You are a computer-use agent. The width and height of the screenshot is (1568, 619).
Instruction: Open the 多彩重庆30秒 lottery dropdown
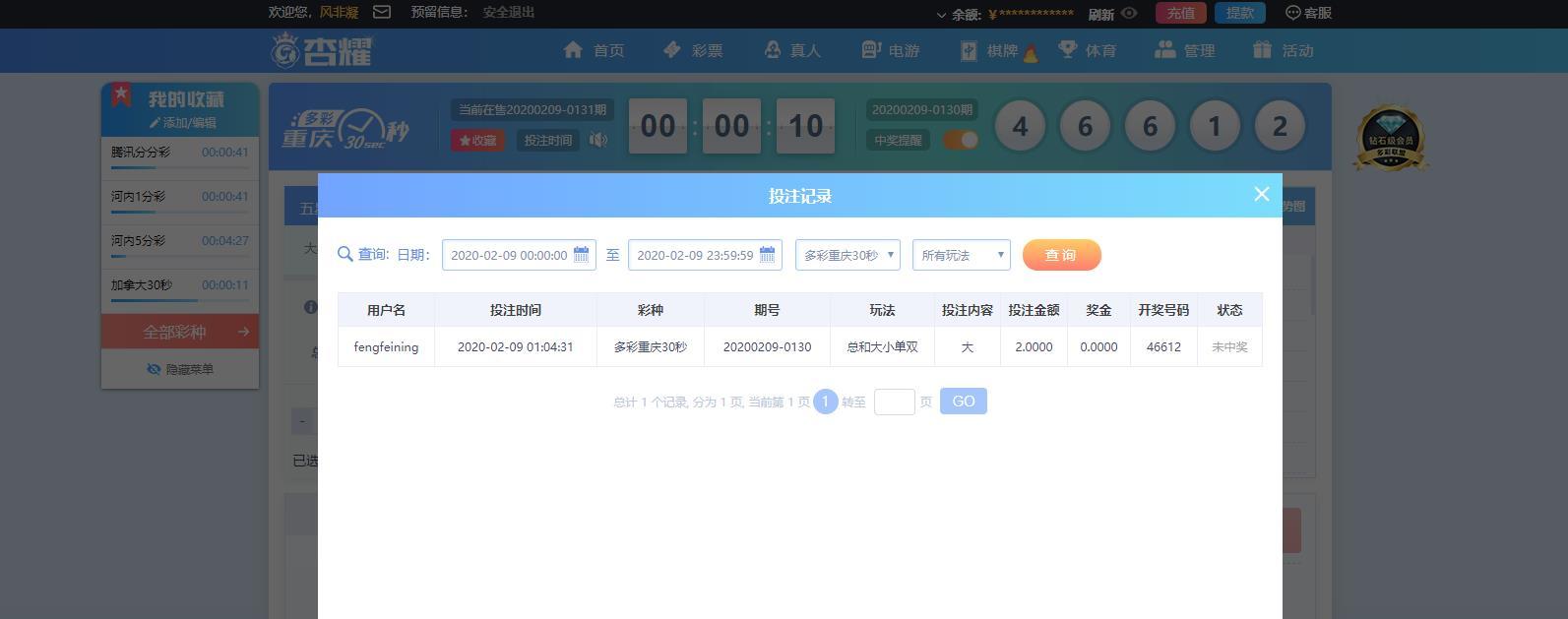pos(847,255)
